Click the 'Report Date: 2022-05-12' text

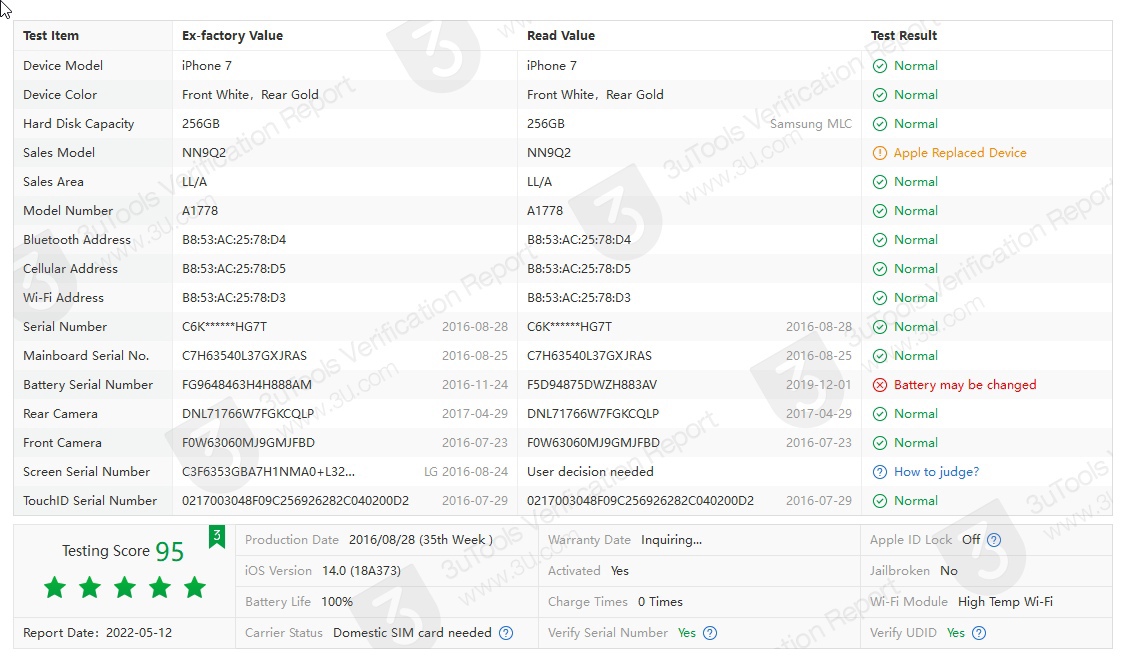(x=97, y=633)
